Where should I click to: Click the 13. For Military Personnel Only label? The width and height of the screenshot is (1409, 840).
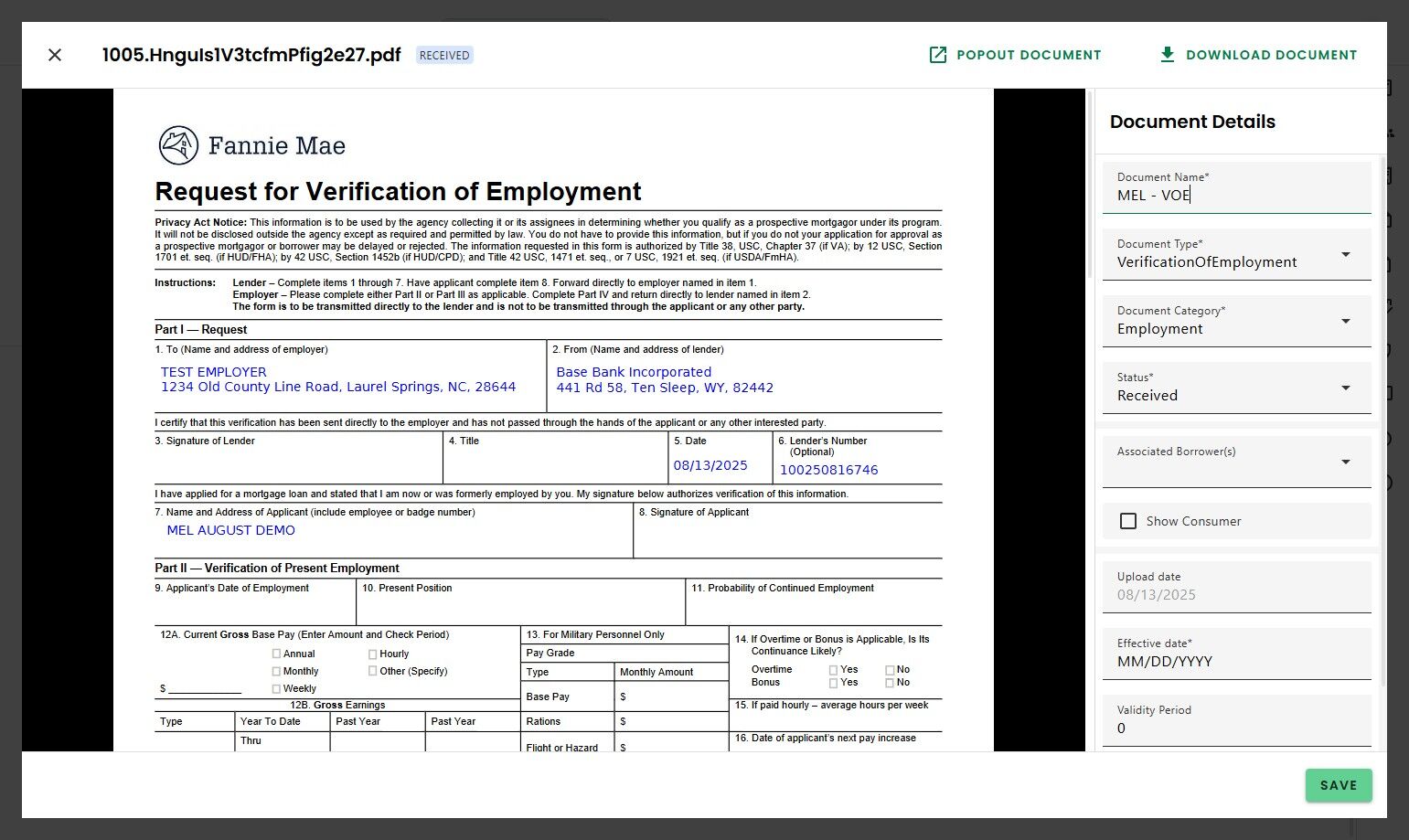point(595,634)
